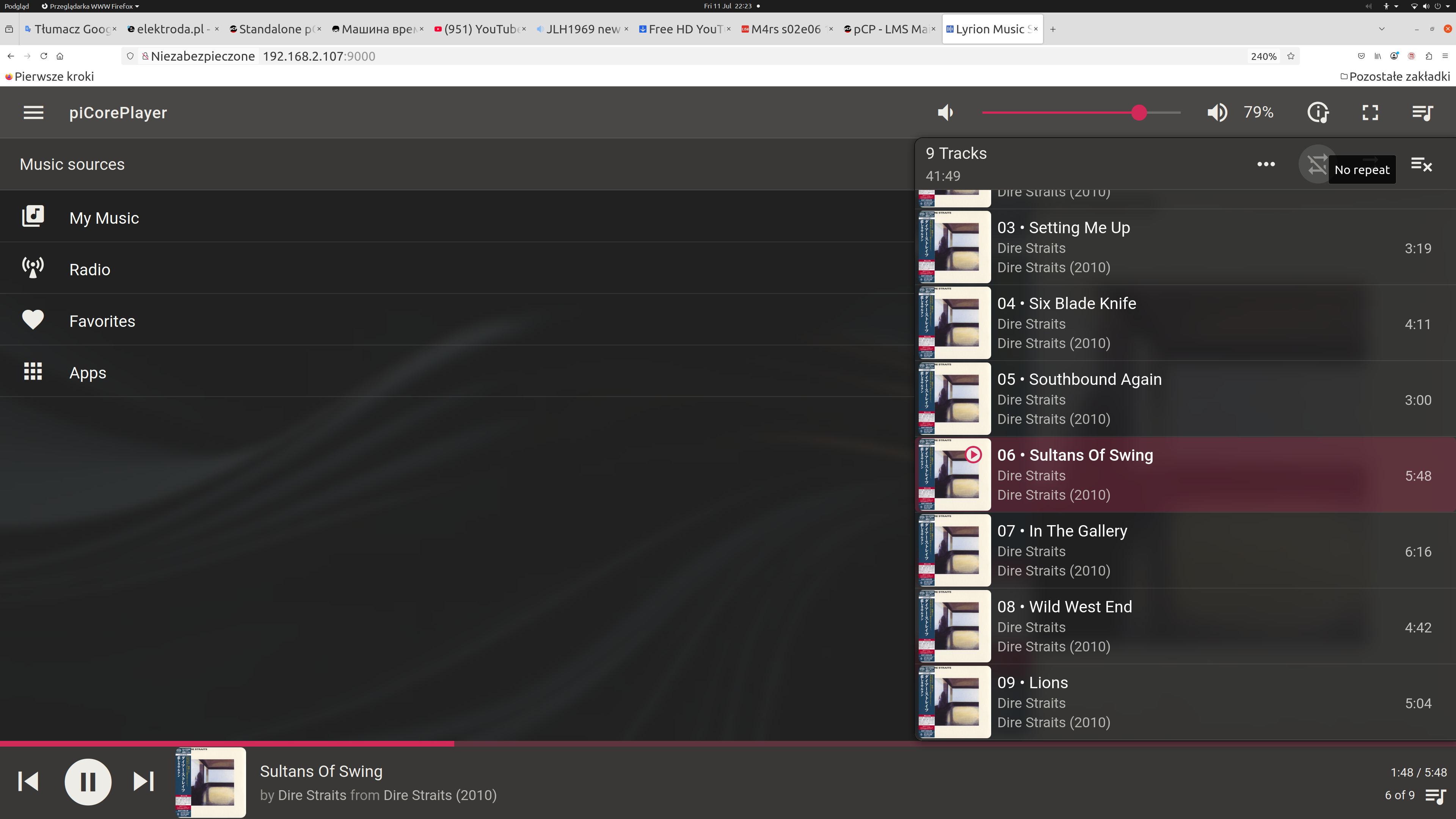The image size is (1456, 819).
Task: Select track 06 Sultans Of Swing
Action: pos(1185,474)
